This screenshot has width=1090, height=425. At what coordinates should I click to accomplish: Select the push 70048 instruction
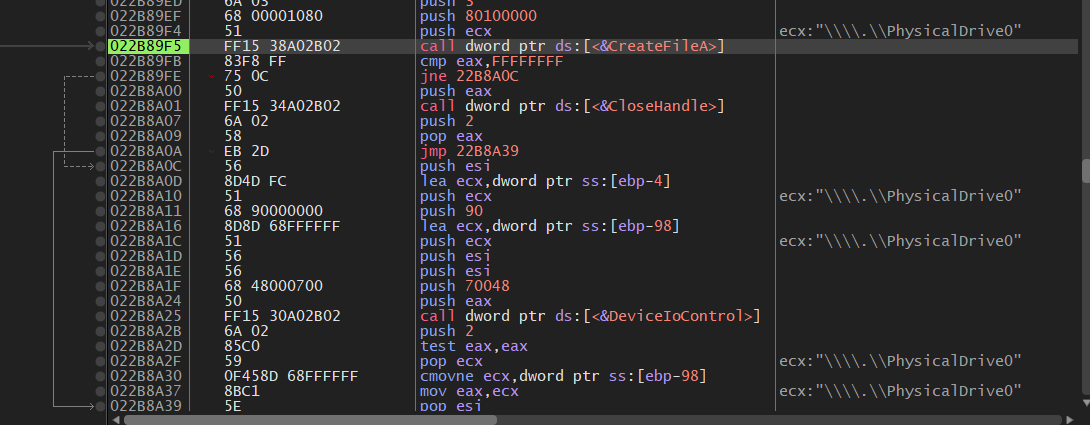pyautogui.click(x=462, y=286)
